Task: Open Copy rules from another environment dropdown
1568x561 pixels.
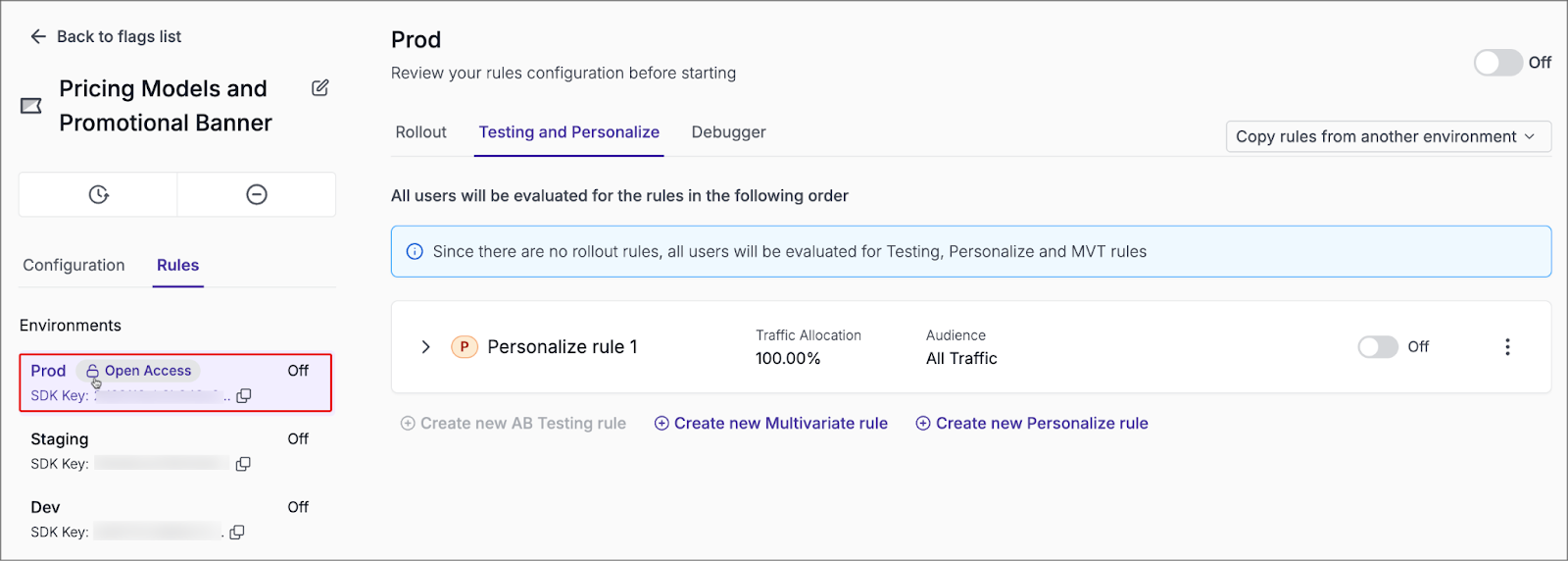Action: [1387, 136]
